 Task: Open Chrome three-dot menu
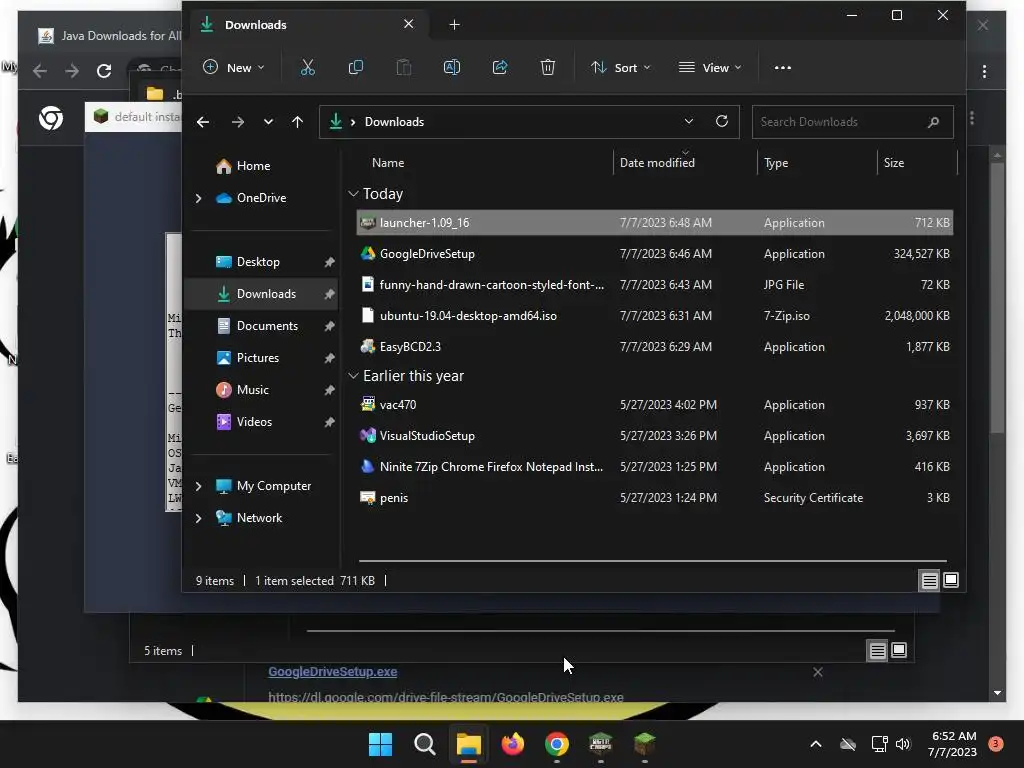pyautogui.click(x=984, y=71)
